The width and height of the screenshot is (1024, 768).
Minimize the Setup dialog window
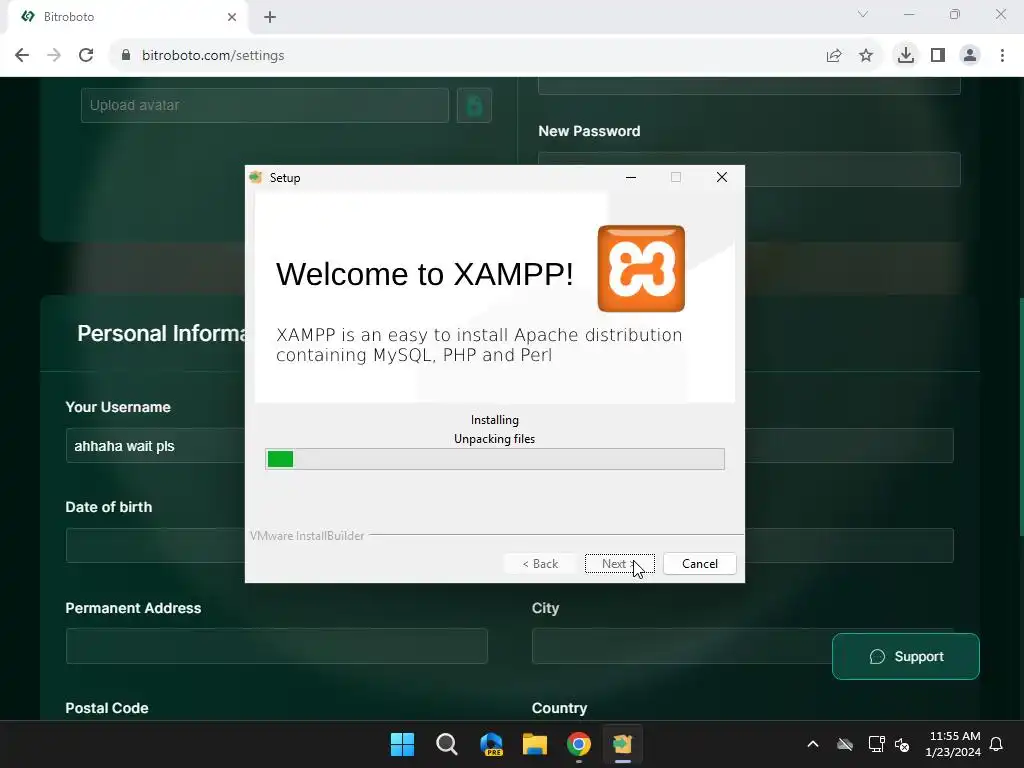click(631, 177)
